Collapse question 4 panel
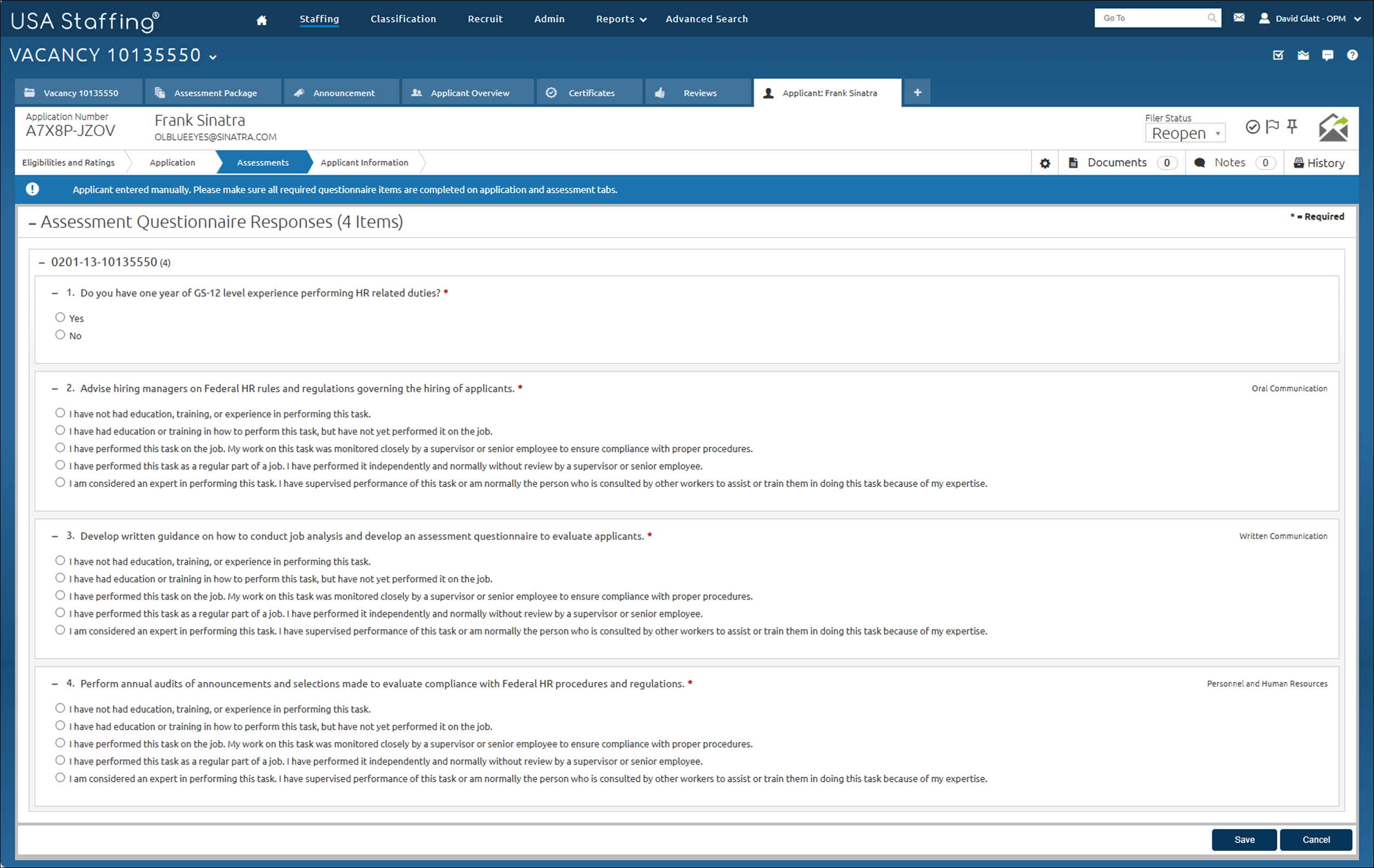Image resolution: width=1374 pixels, height=868 pixels. (x=55, y=685)
